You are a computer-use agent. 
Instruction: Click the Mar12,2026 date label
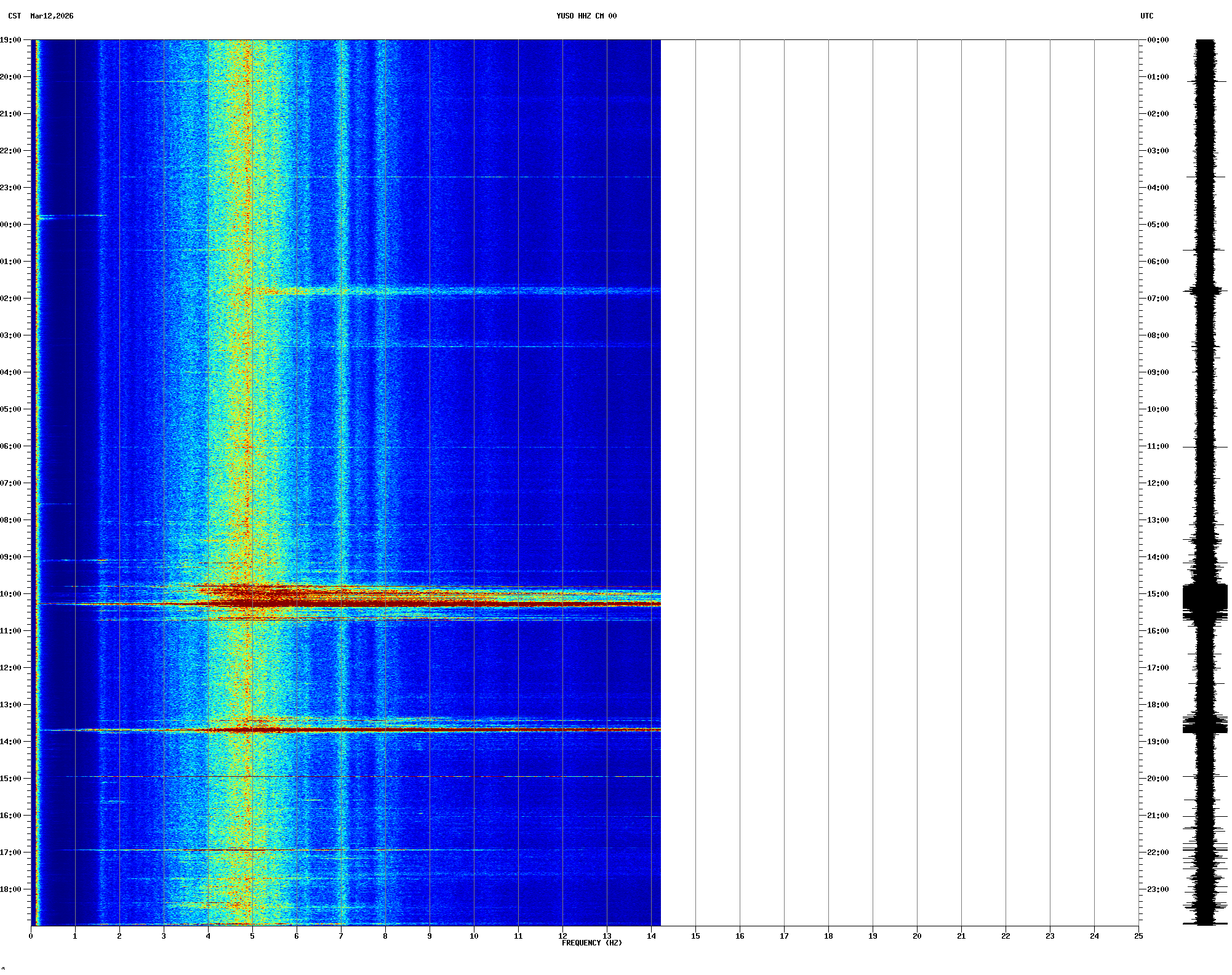click(52, 16)
